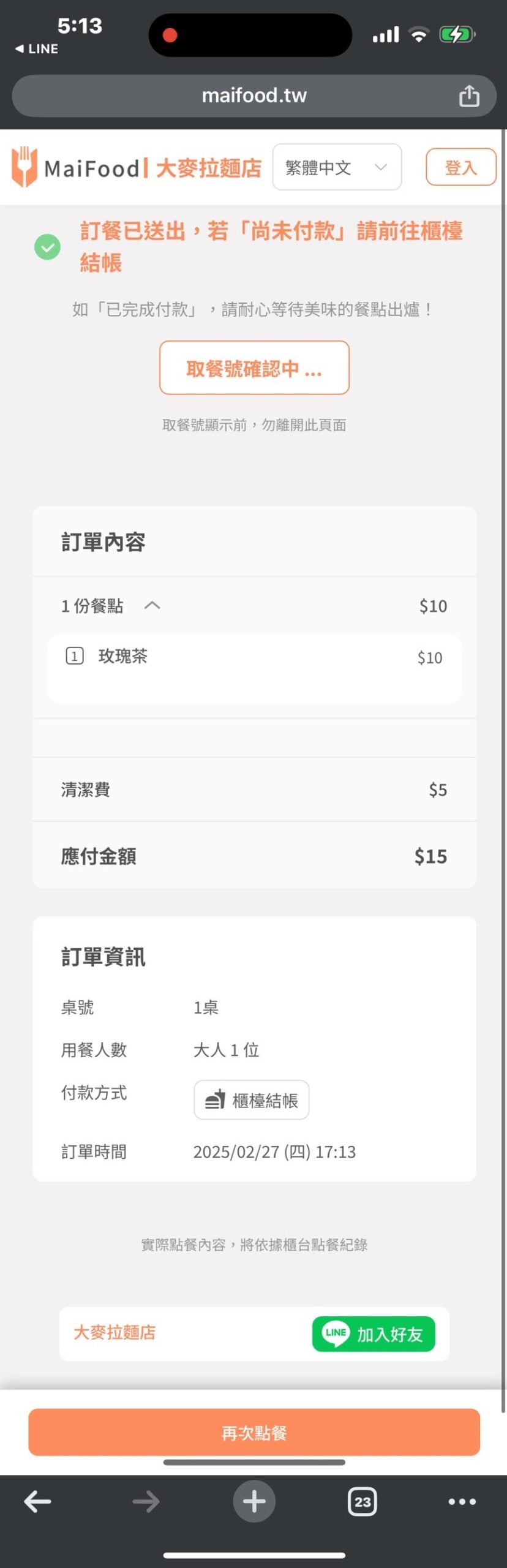Open the browser three-dot more menu
This screenshot has width=507, height=1568.
(x=462, y=1501)
